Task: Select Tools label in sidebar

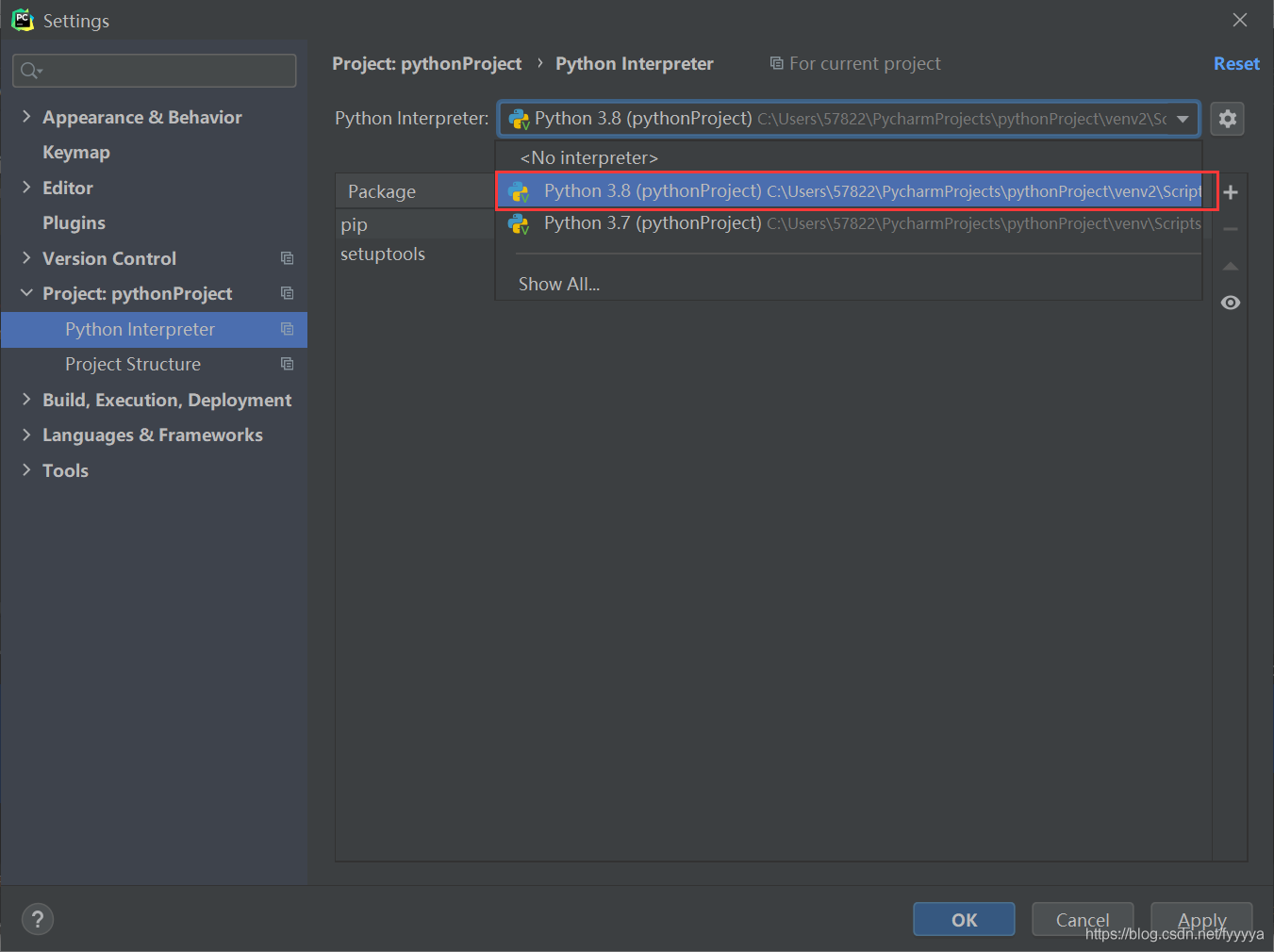Action: pos(65,470)
